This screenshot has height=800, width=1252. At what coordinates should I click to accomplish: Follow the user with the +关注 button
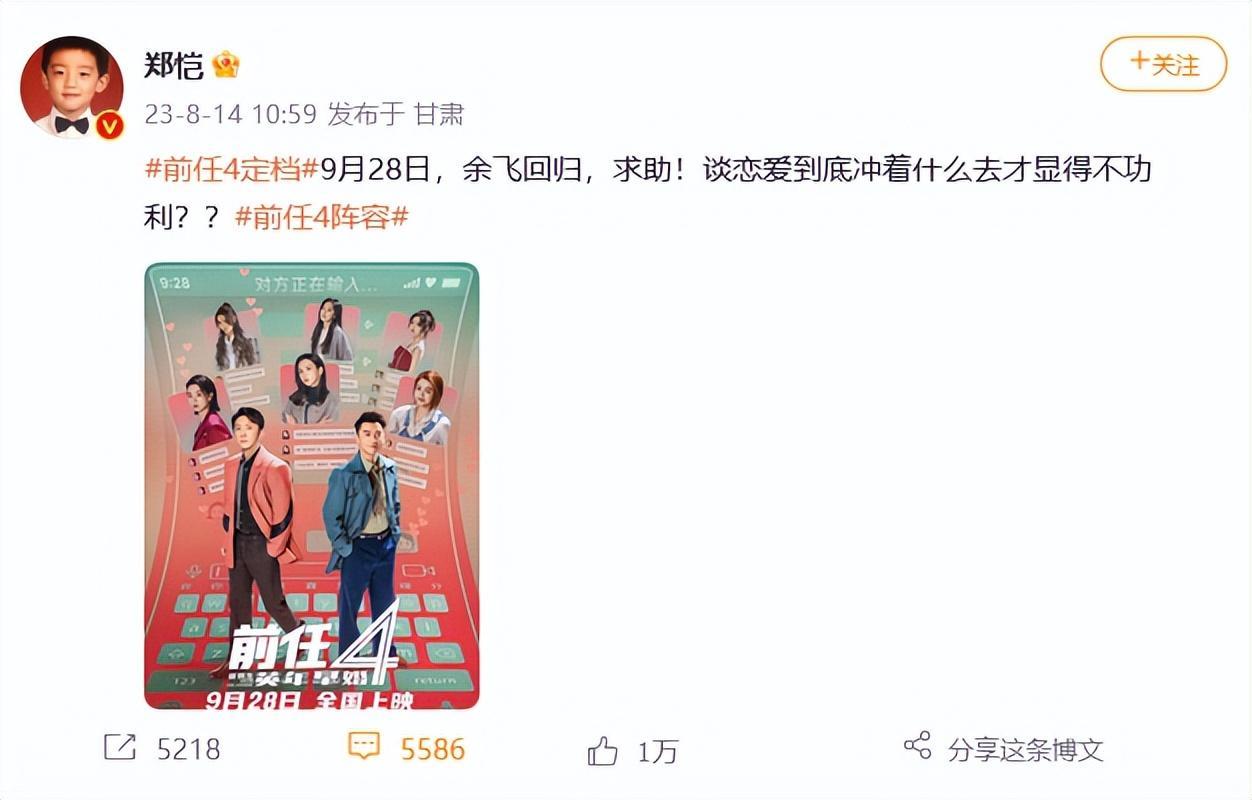(1164, 64)
